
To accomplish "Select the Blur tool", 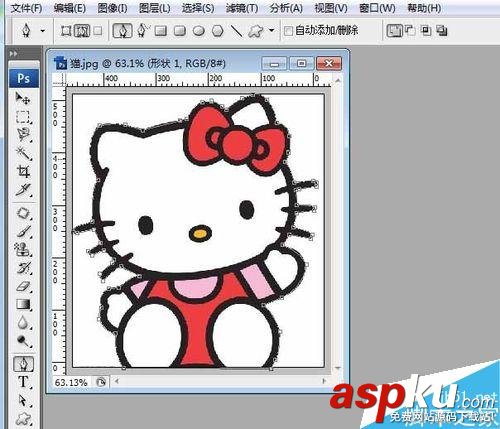I will pos(23,322).
